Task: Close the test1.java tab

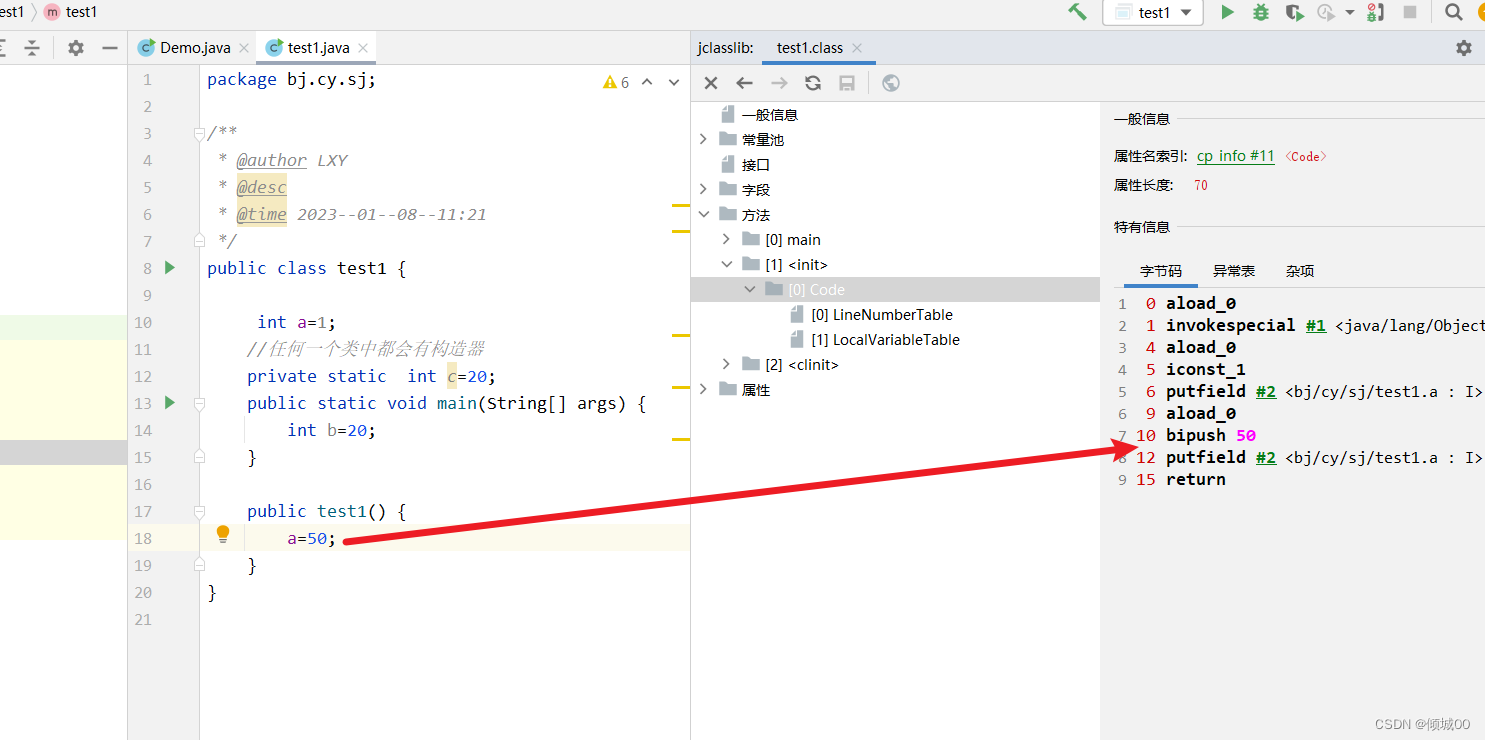Action: coord(363,48)
